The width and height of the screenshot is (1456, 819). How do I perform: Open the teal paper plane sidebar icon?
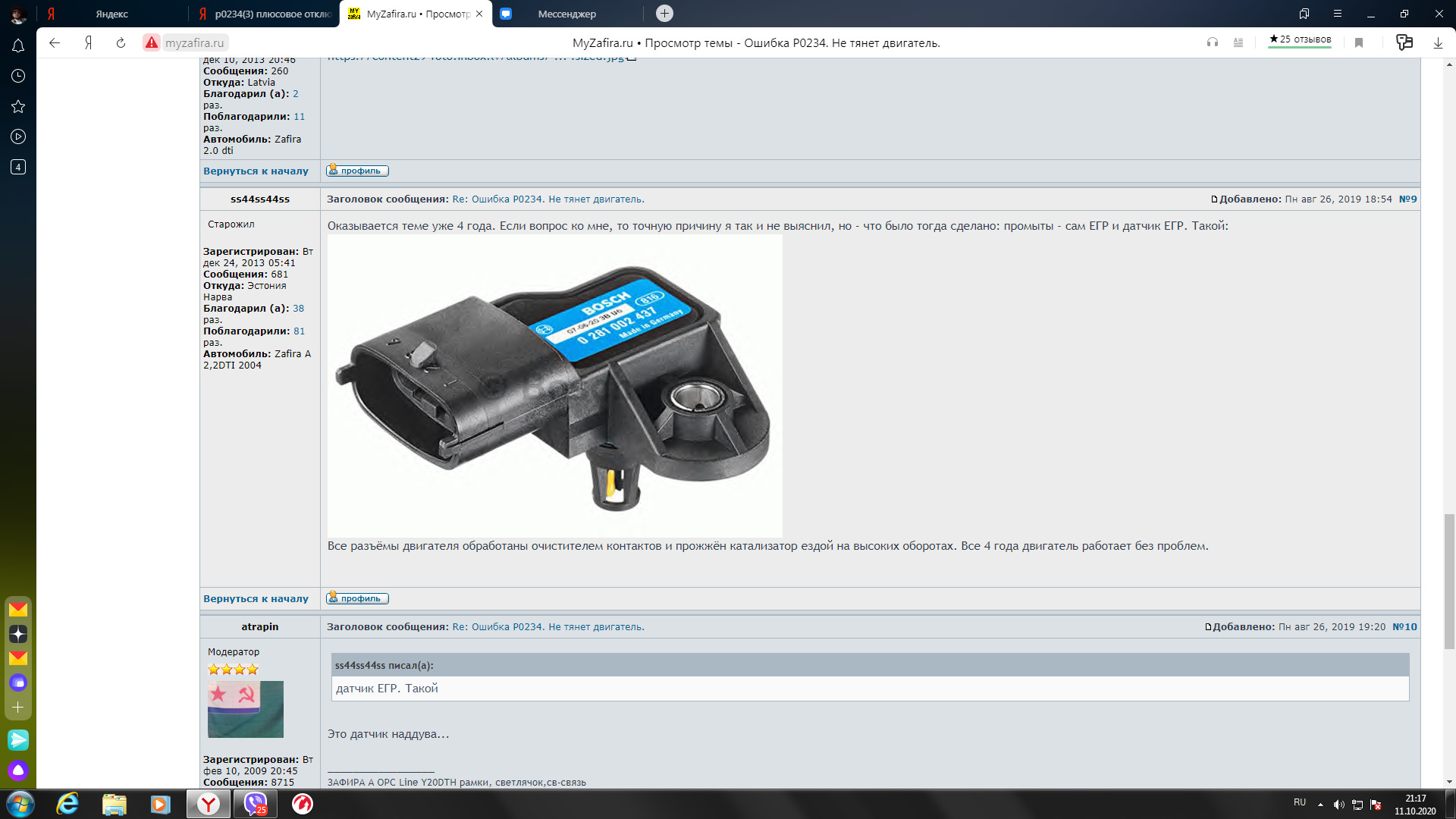(18, 739)
